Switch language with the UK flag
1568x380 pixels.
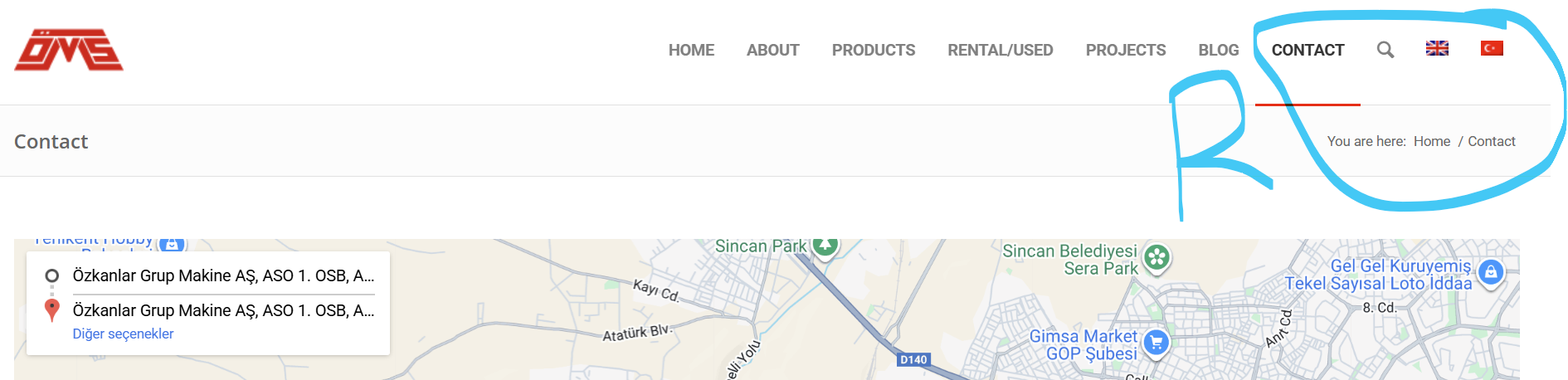coord(1437,49)
